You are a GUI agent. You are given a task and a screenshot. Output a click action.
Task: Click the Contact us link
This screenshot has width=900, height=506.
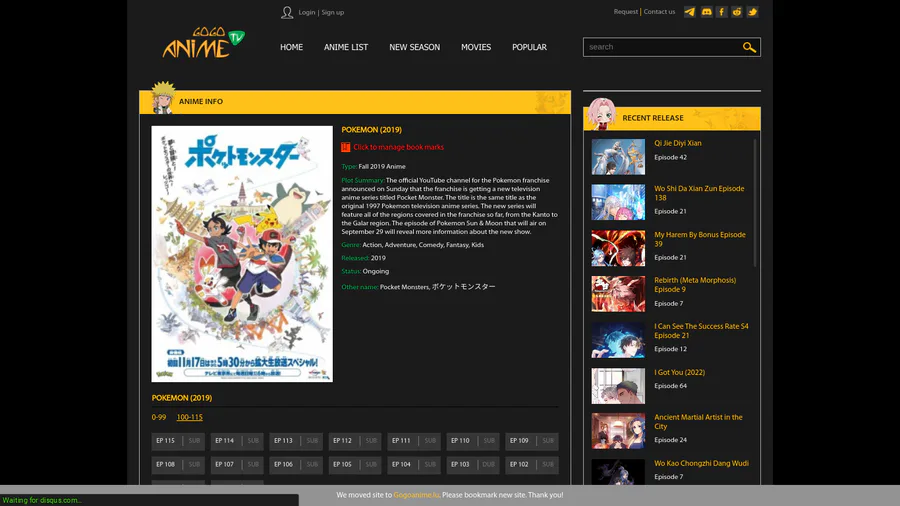click(x=659, y=11)
